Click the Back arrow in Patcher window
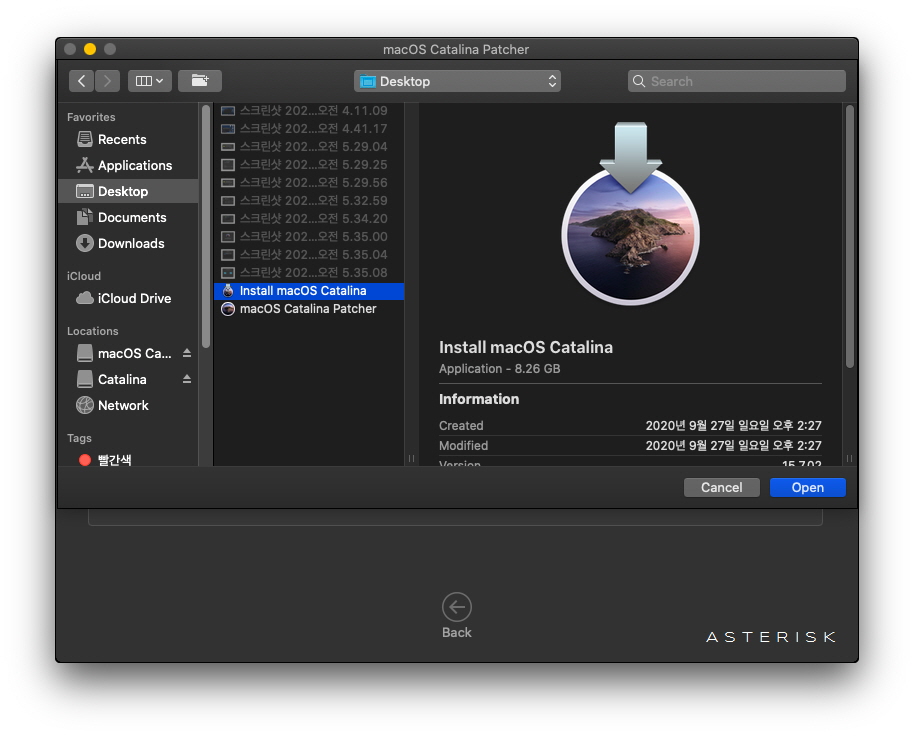914x736 pixels. 456,607
